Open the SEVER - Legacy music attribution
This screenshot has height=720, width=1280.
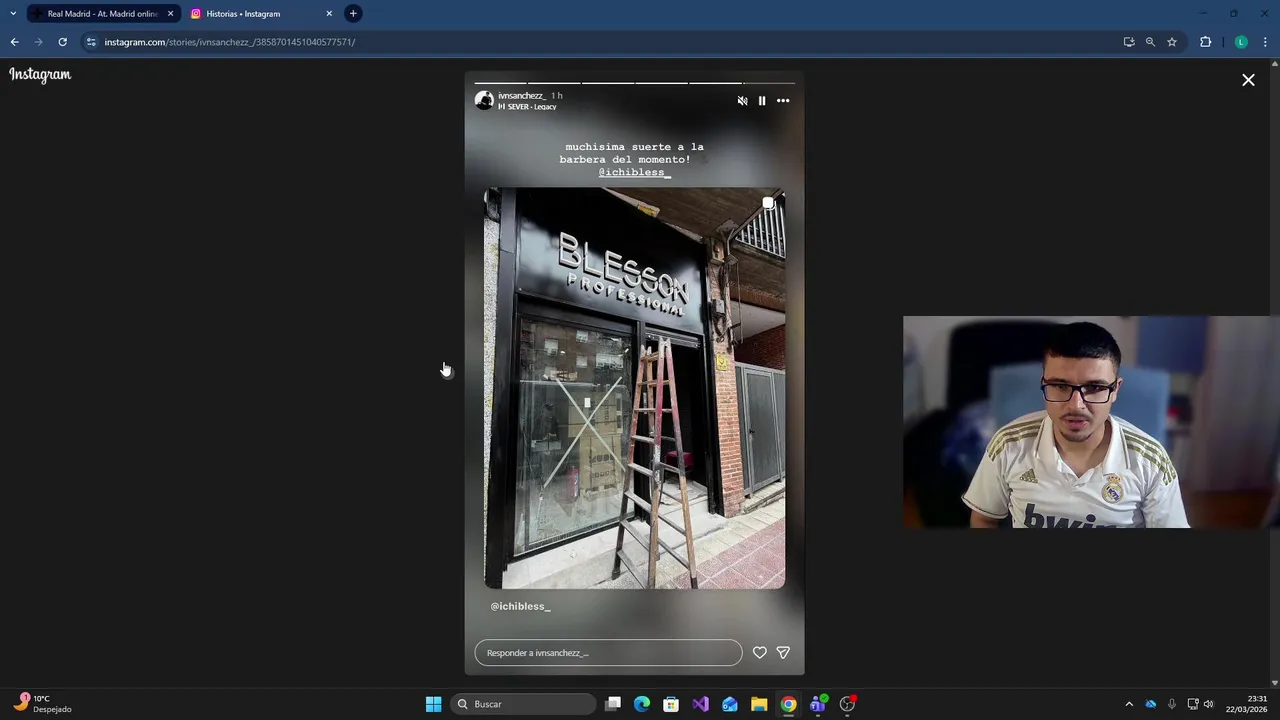[527, 107]
